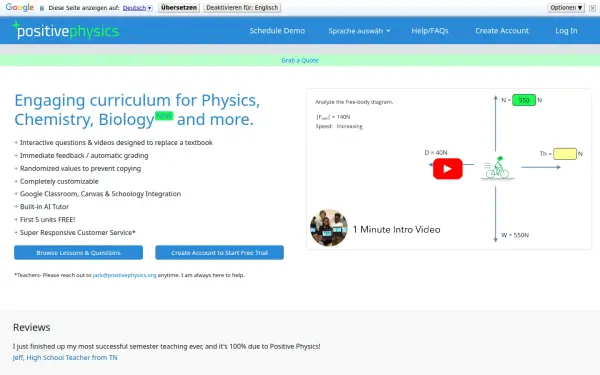This screenshot has height=375, width=600.
Task: Play the YouTube intro video
Action: 447,169
